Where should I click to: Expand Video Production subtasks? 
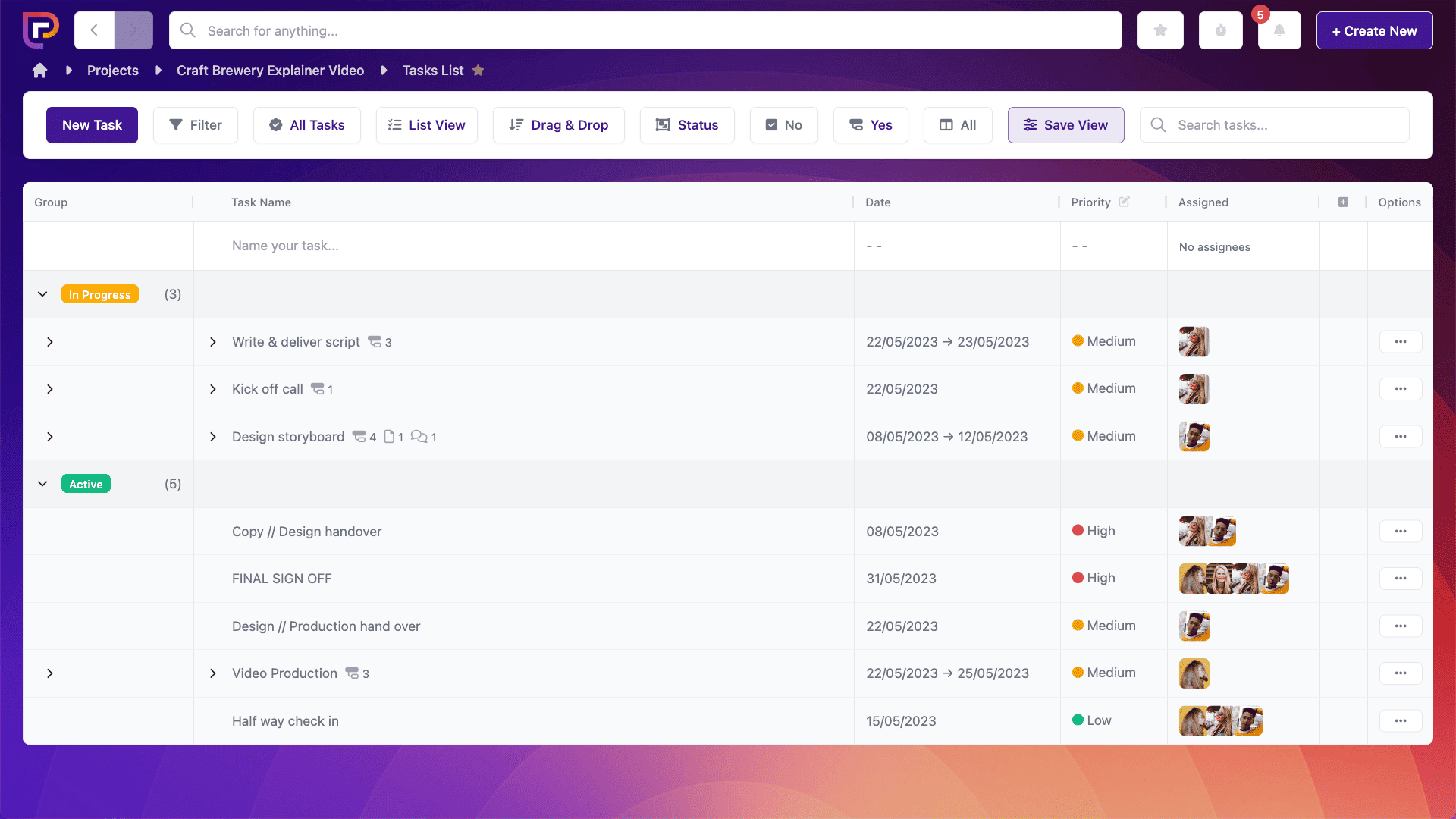click(x=213, y=673)
